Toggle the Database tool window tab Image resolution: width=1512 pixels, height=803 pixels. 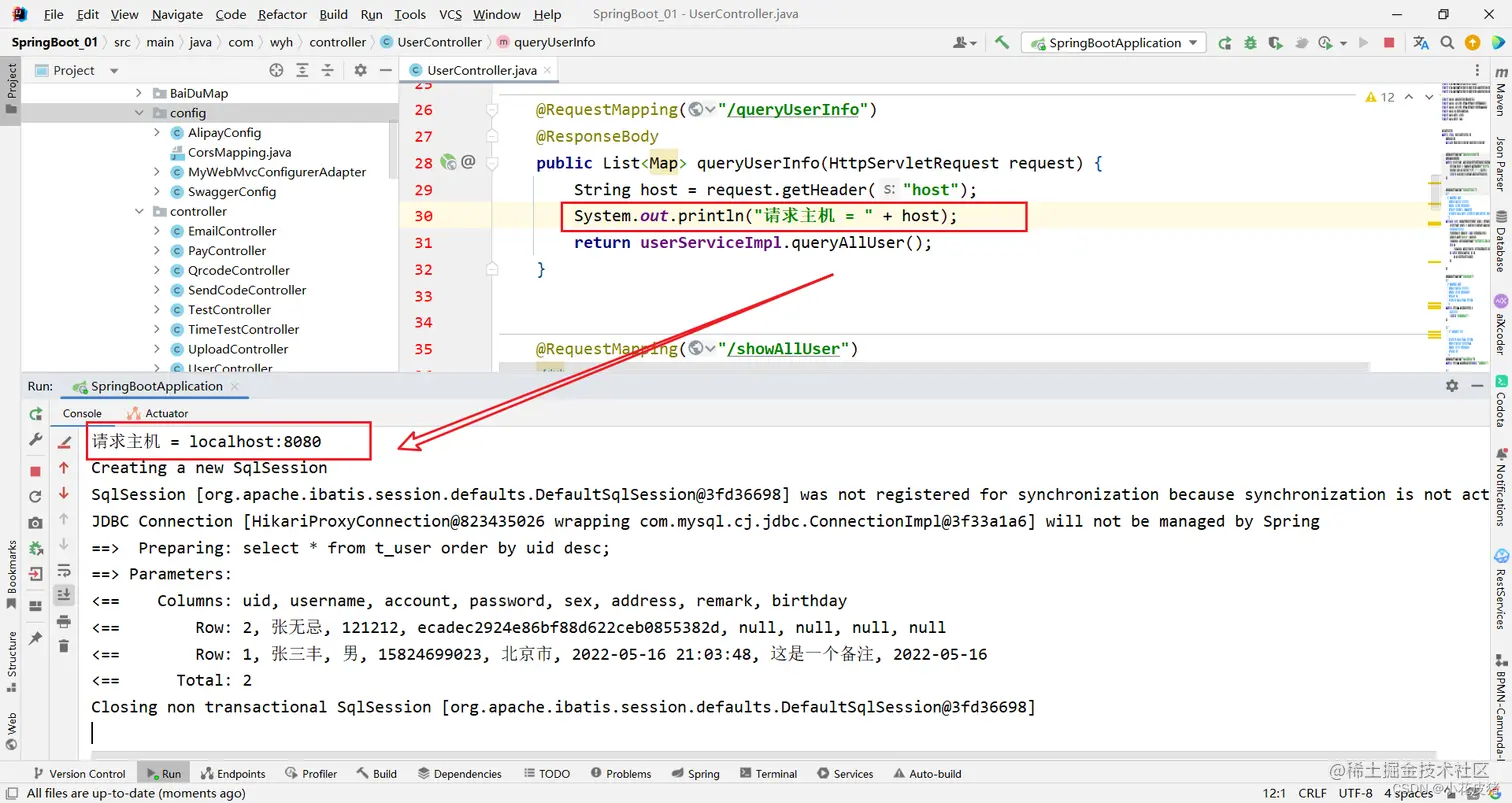[1500, 241]
